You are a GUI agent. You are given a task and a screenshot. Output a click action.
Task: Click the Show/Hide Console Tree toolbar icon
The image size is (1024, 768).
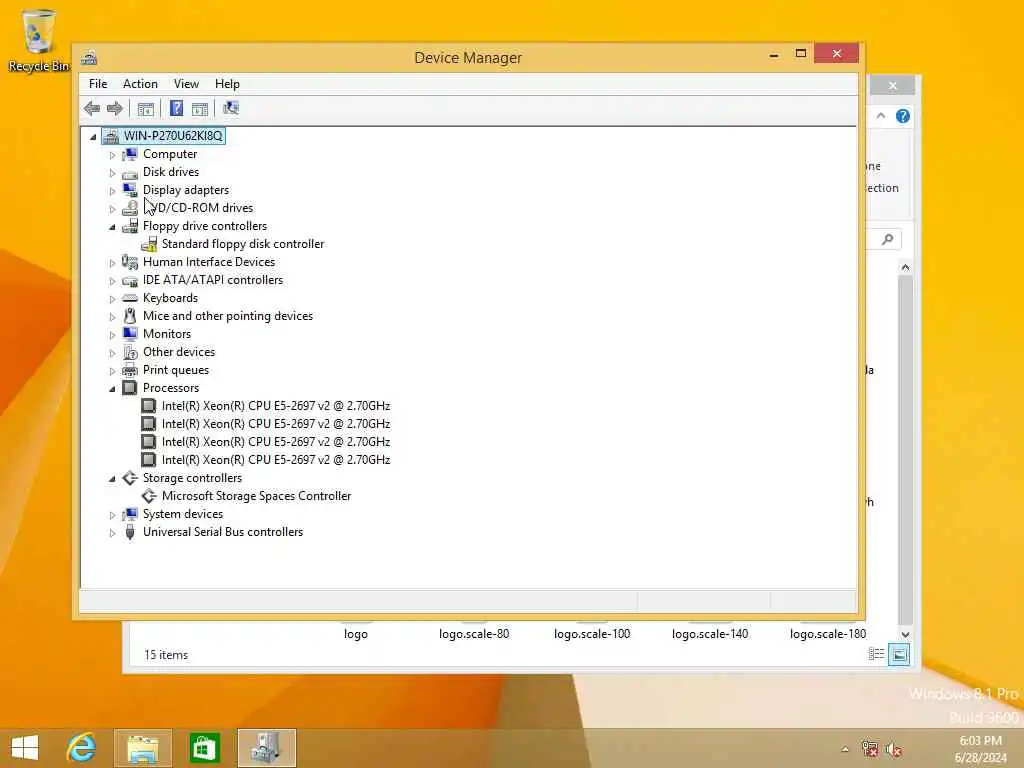coord(146,108)
